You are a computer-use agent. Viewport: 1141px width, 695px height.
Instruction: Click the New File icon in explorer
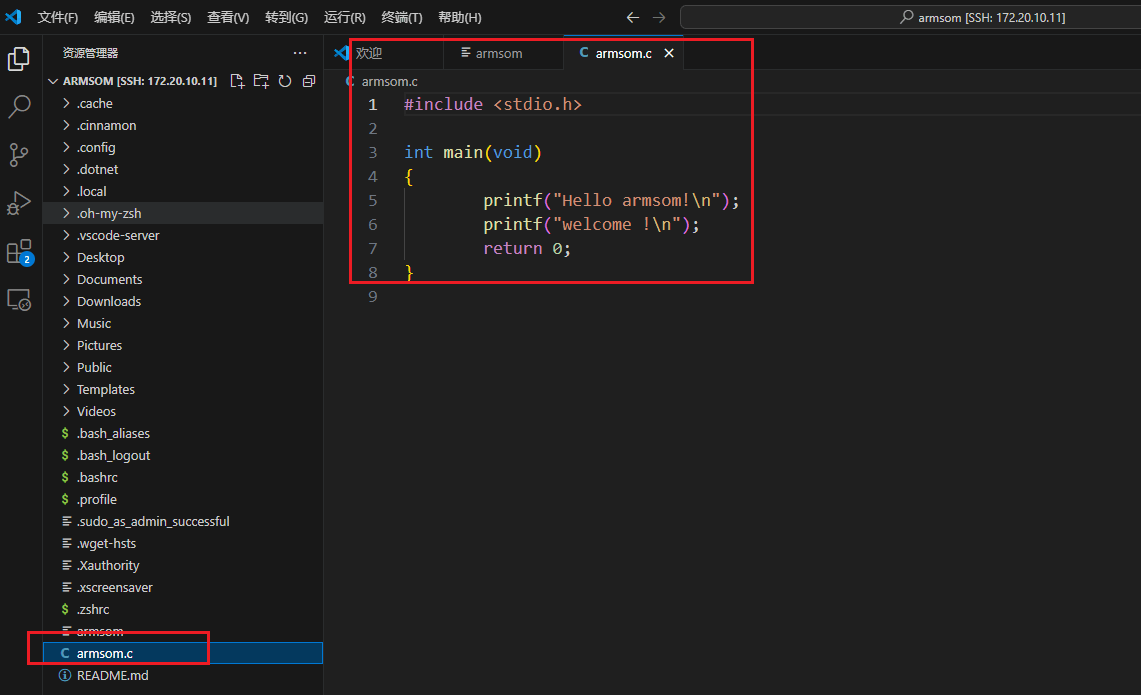237,81
